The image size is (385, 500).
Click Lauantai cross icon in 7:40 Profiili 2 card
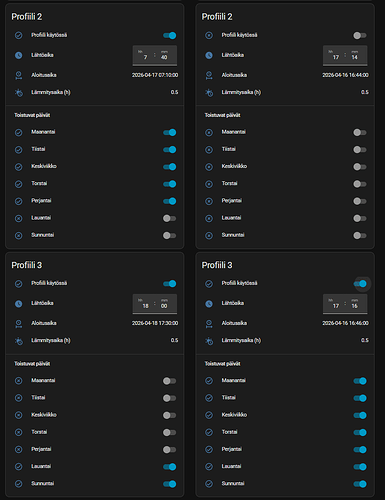click(19, 218)
